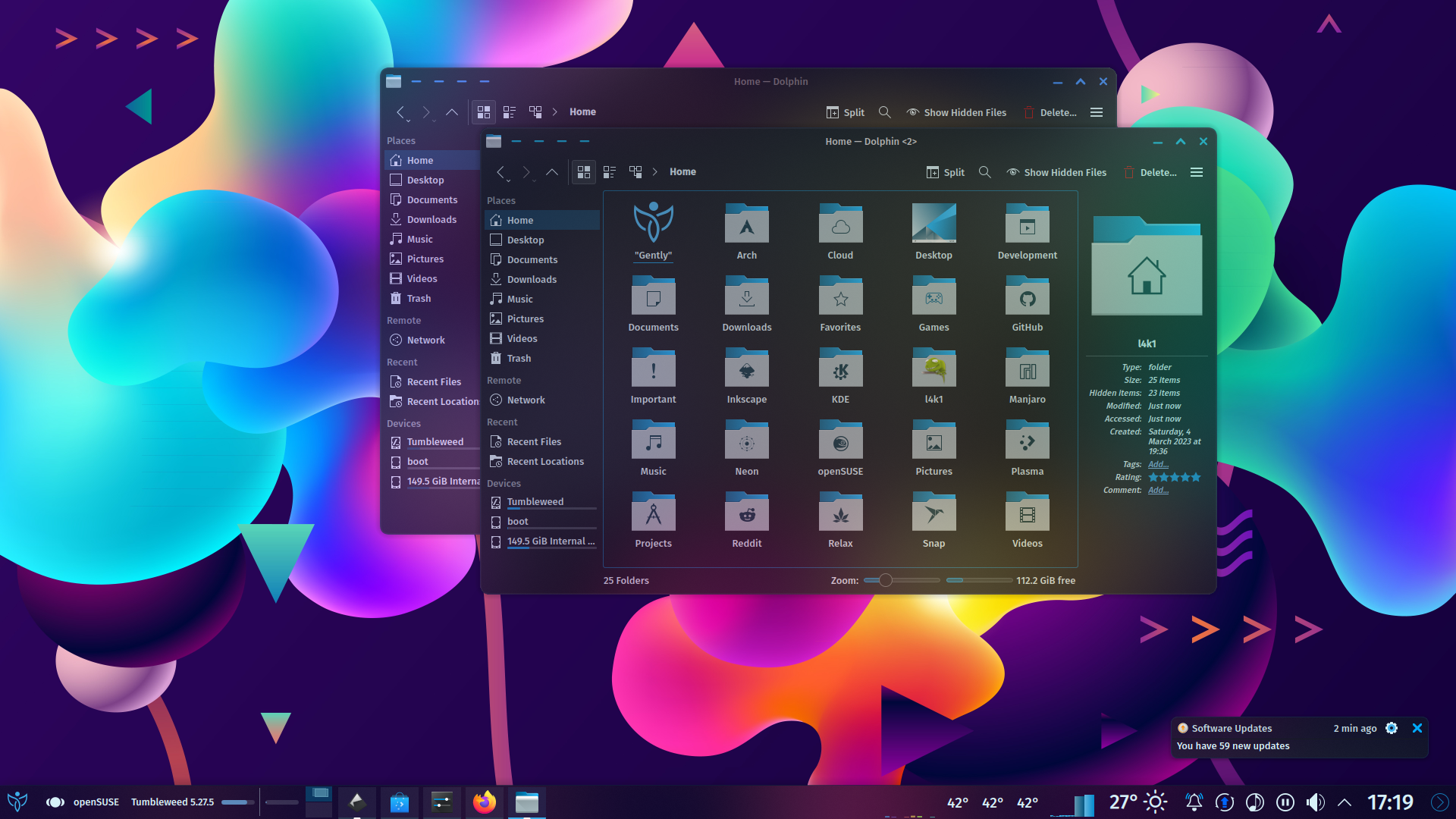Open Dolphin's hamburger menu
The image size is (1456, 819).
pyautogui.click(x=1196, y=172)
